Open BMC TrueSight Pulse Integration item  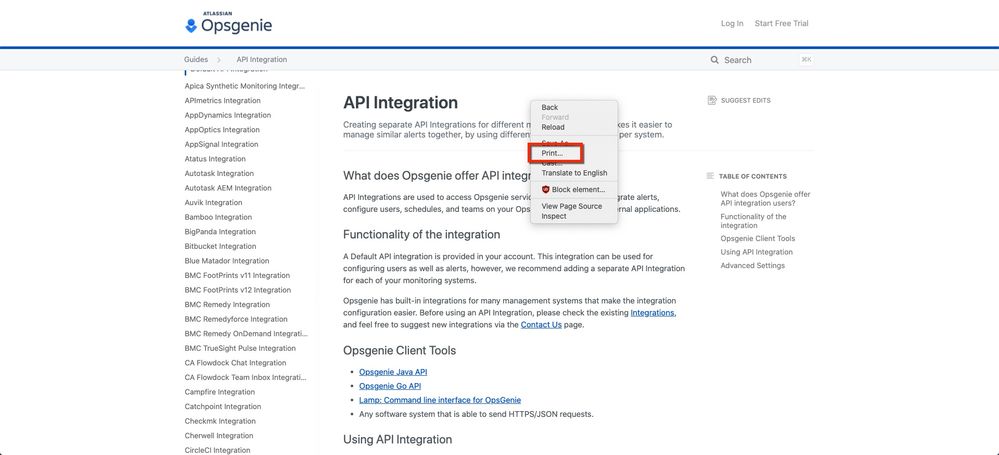tap(240, 349)
